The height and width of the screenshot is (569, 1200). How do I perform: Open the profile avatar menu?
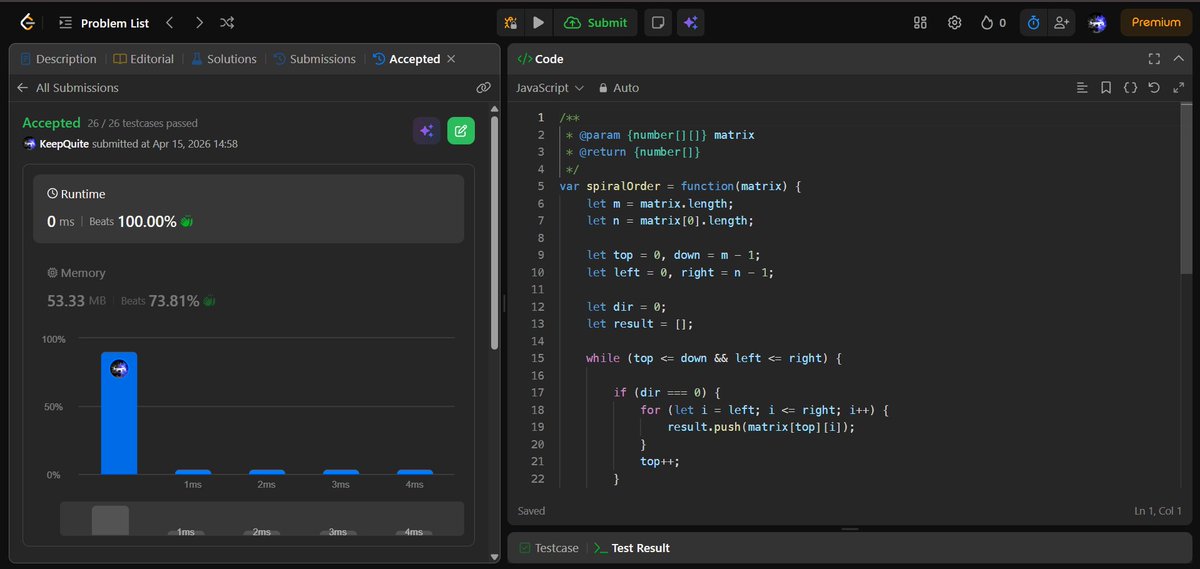(1097, 22)
